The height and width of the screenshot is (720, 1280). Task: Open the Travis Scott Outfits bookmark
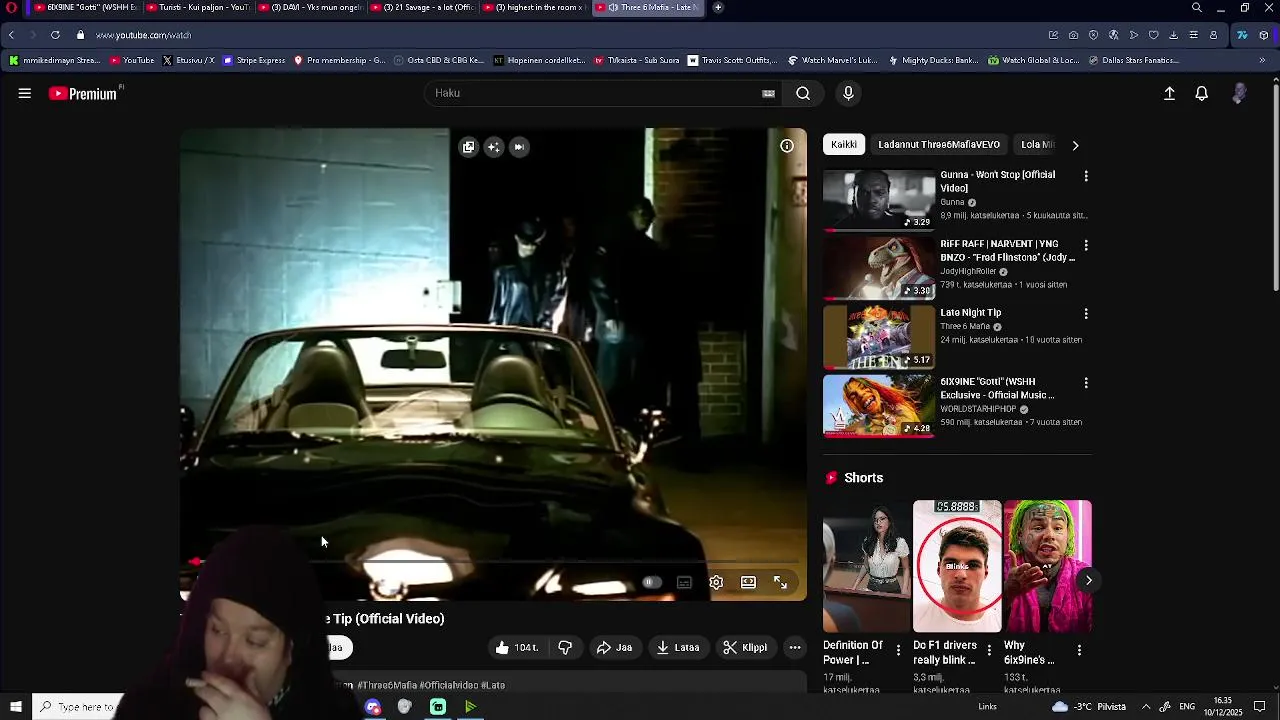tap(732, 60)
